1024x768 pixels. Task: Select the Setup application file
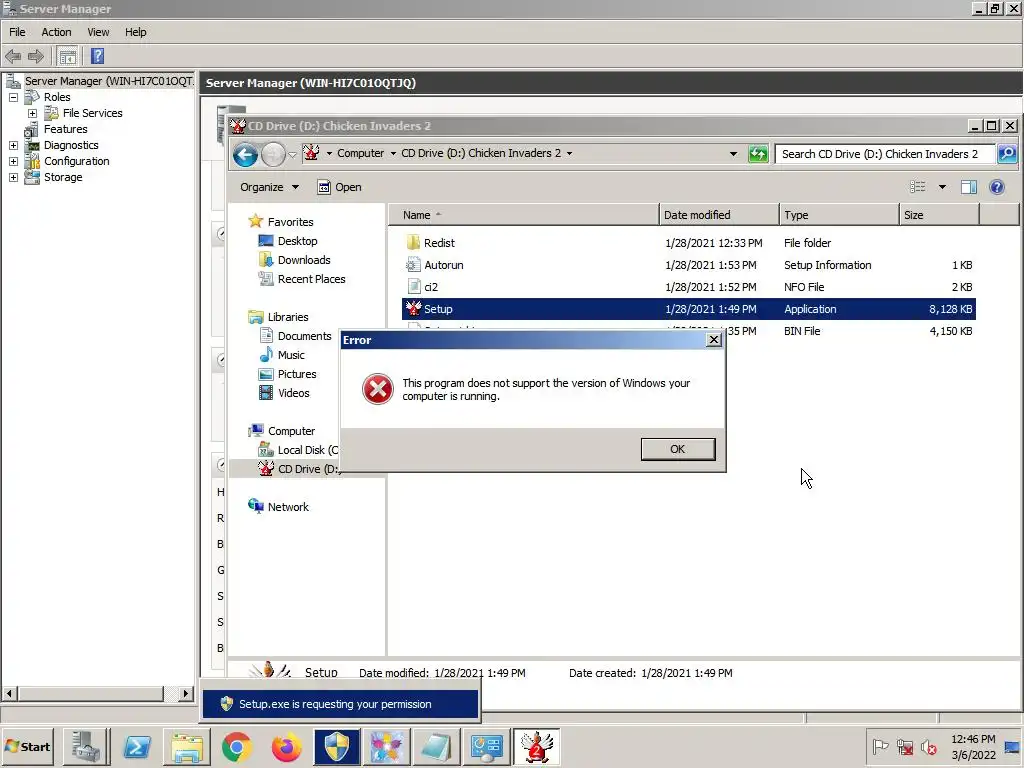pyautogui.click(x=689, y=309)
